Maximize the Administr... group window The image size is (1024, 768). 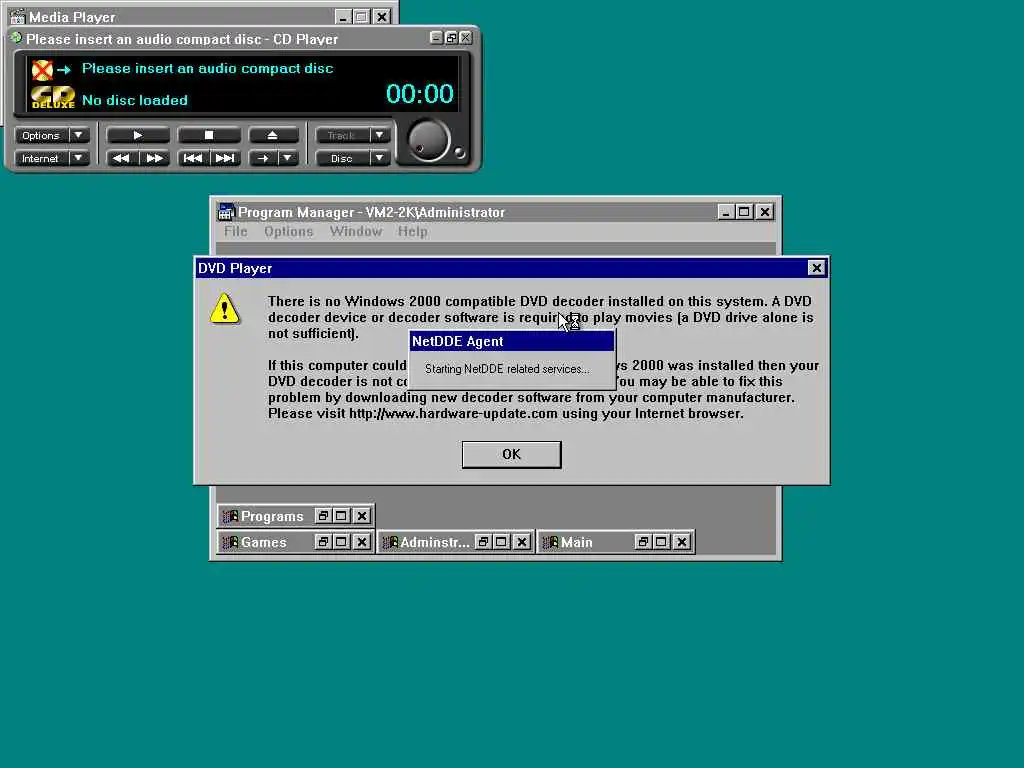click(501, 542)
